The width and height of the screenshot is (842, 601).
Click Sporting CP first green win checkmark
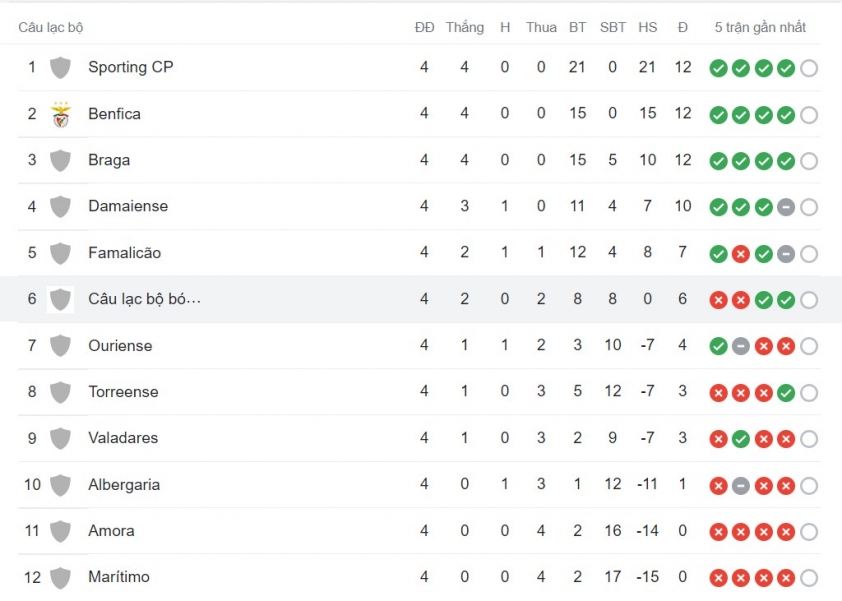pyautogui.click(x=718, y=68)
